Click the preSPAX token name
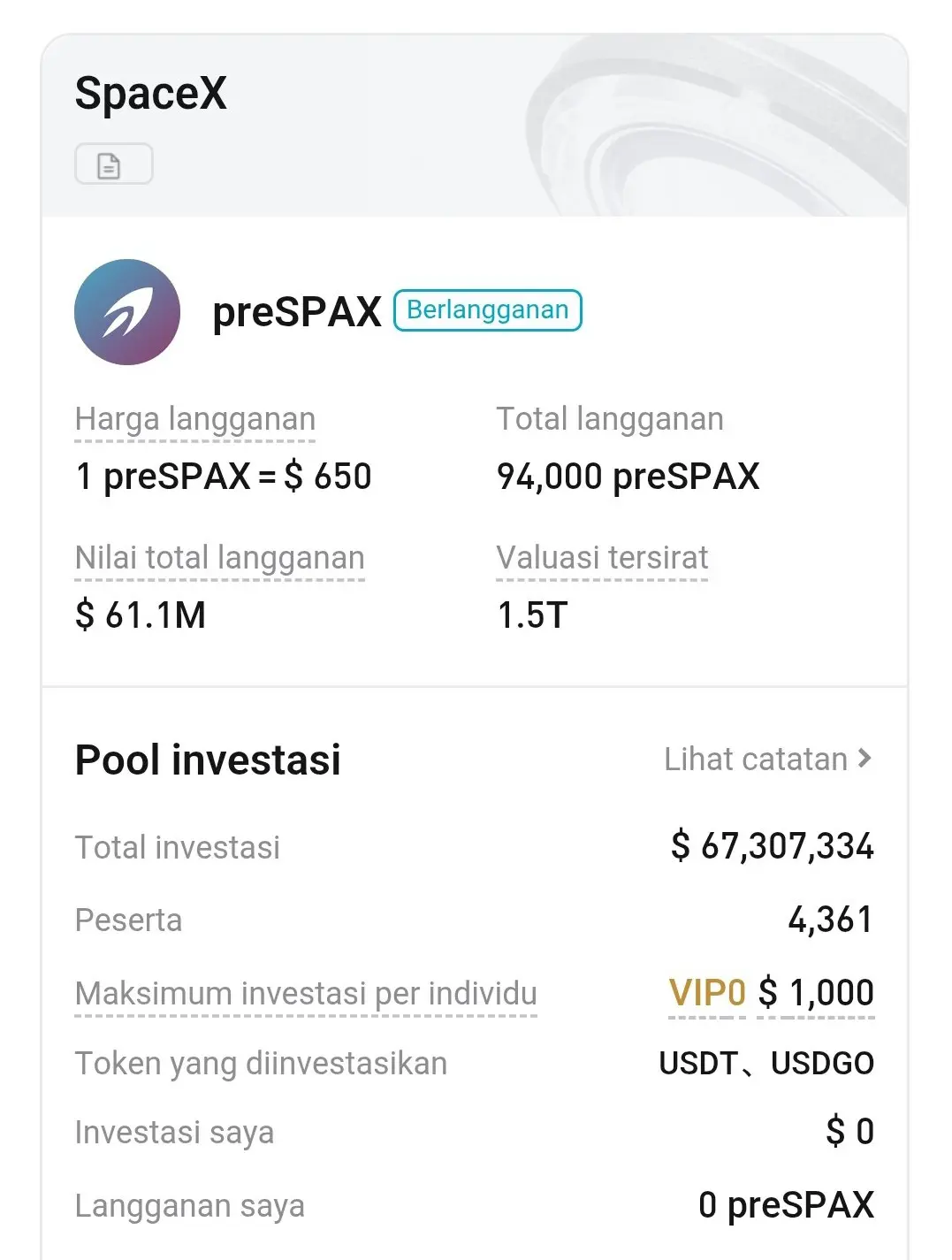 [296, 312]
